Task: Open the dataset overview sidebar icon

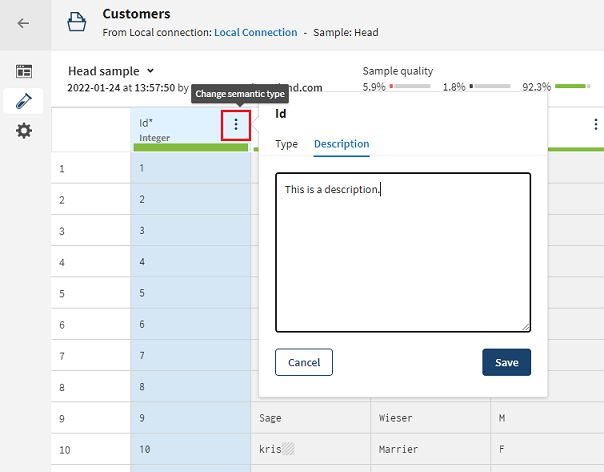Action: click(x=23, y=72)
